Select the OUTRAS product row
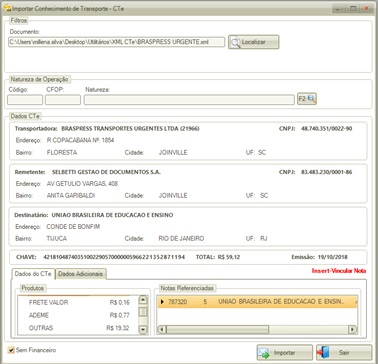This screenshot has height=364, width=378. [79, 328]
